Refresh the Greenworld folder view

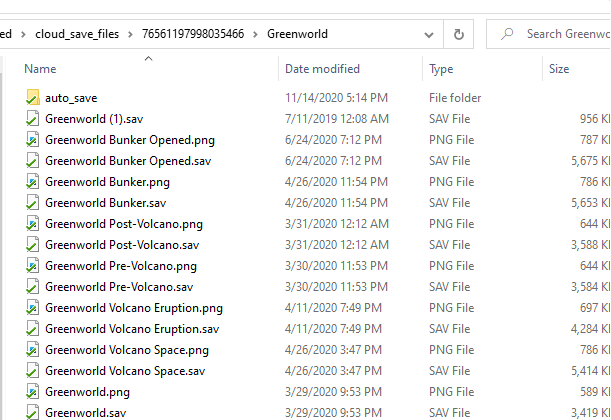coord(459,34)
